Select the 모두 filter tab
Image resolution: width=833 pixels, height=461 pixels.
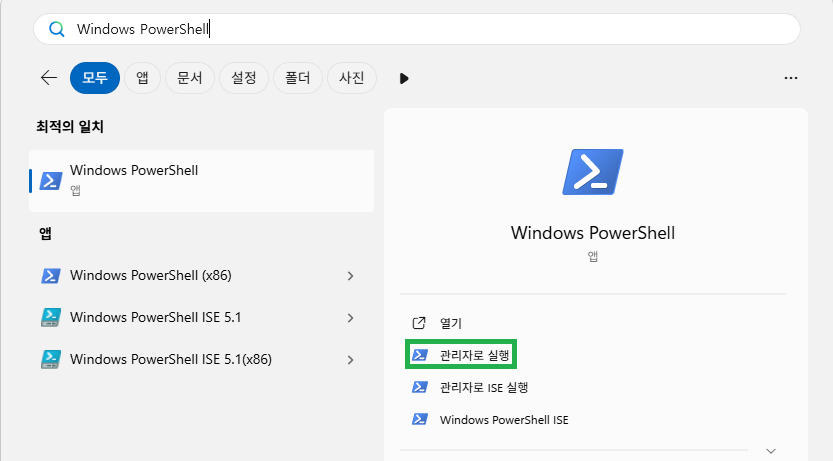(95, 78)
